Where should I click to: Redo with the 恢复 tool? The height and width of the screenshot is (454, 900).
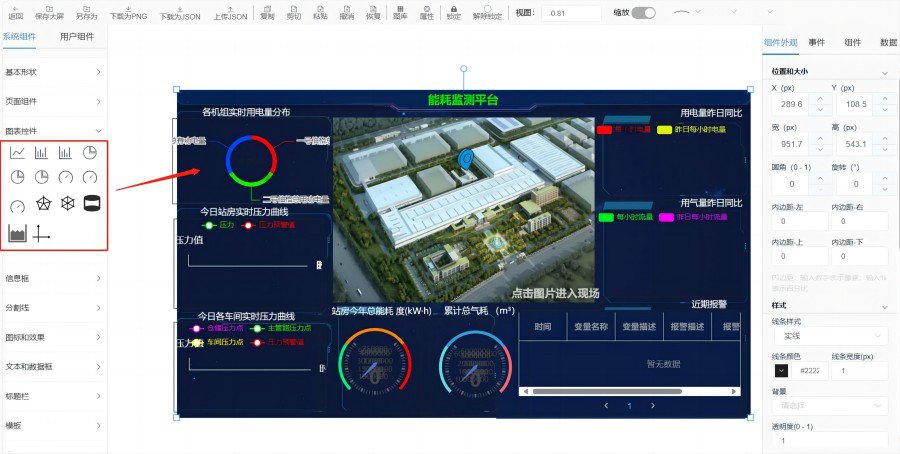373,13
